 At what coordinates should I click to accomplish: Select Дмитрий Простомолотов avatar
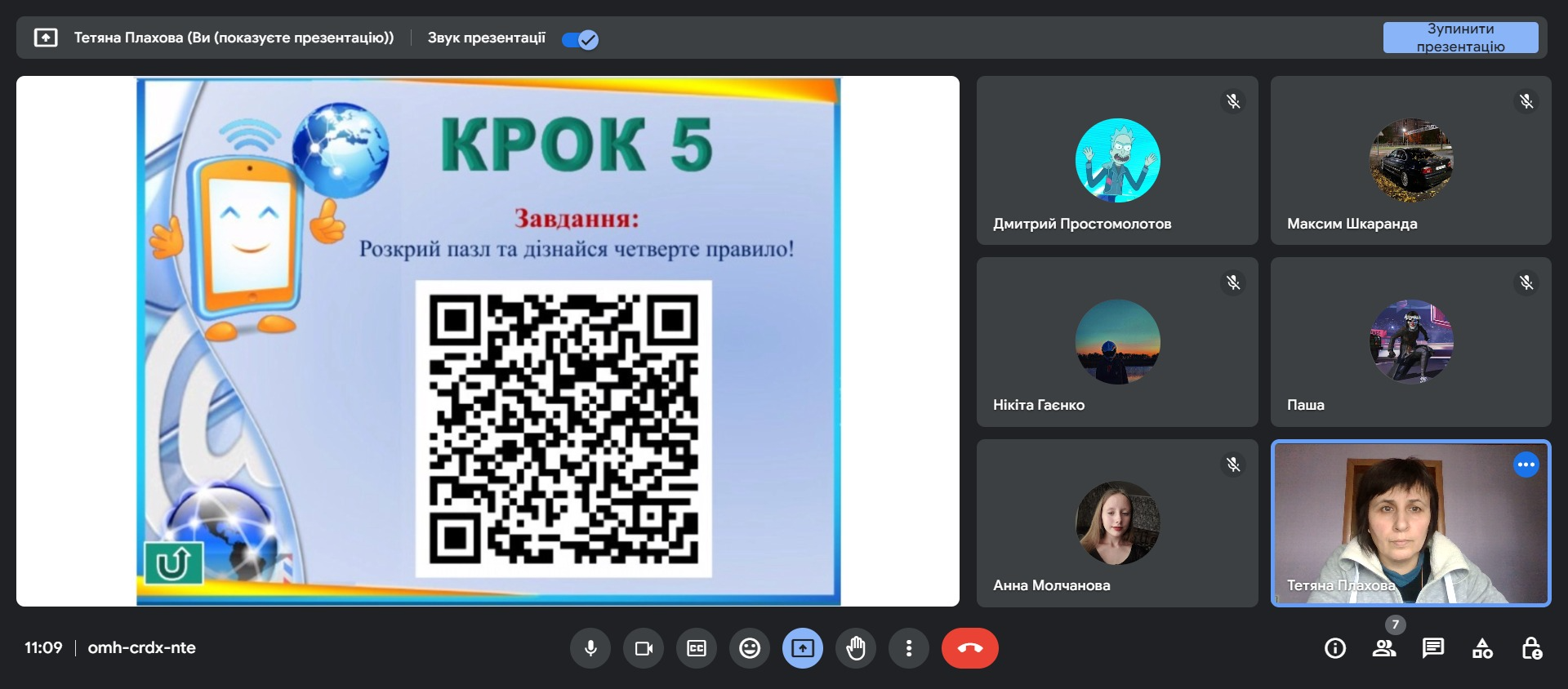click(x=1117, y=160)
